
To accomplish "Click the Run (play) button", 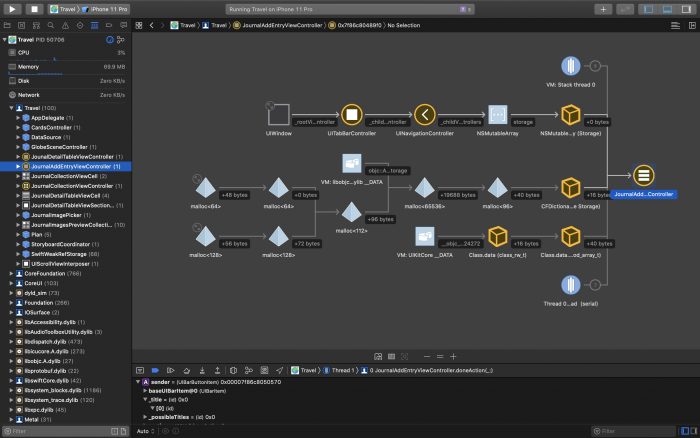I will pos(11,8).
